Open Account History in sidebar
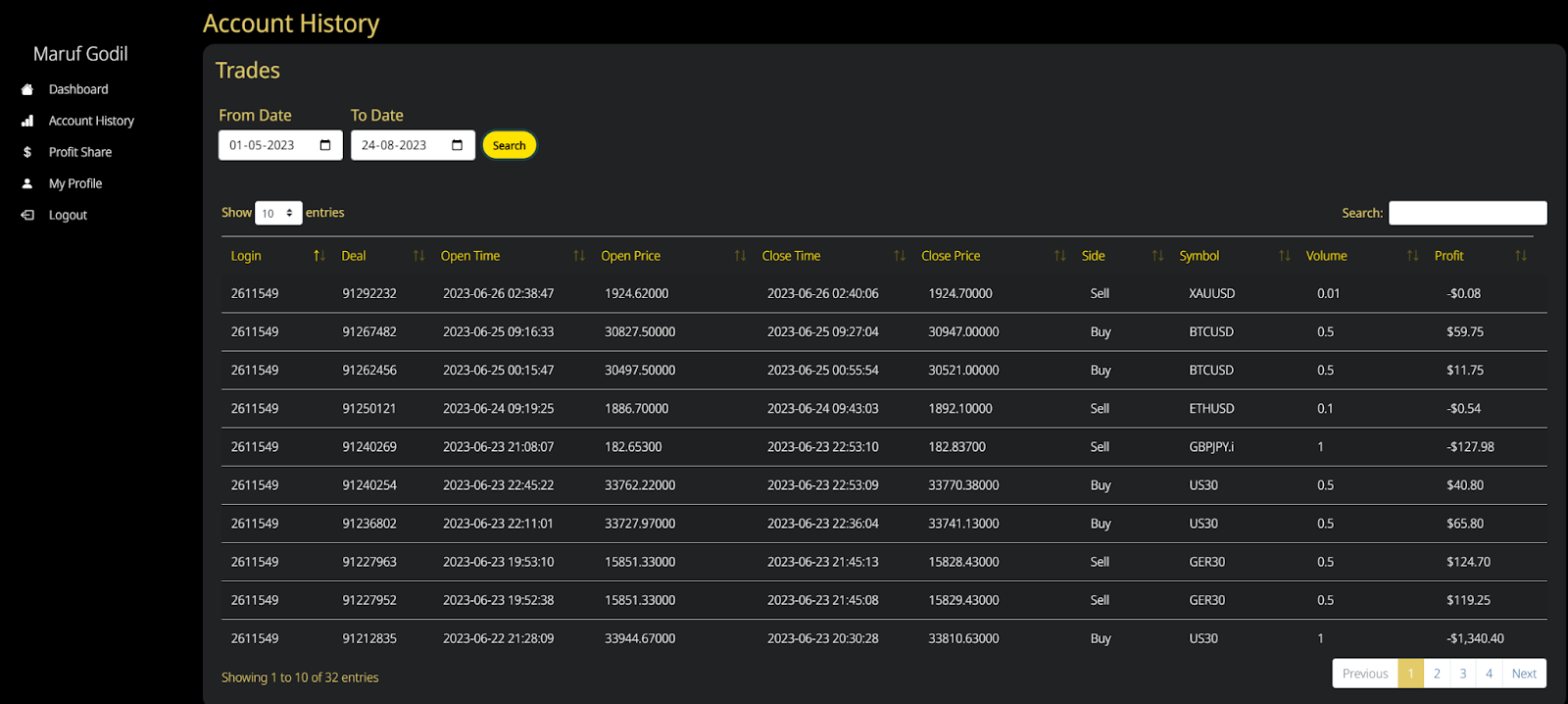Screen dimensions: 1568x704 (91, 121)
